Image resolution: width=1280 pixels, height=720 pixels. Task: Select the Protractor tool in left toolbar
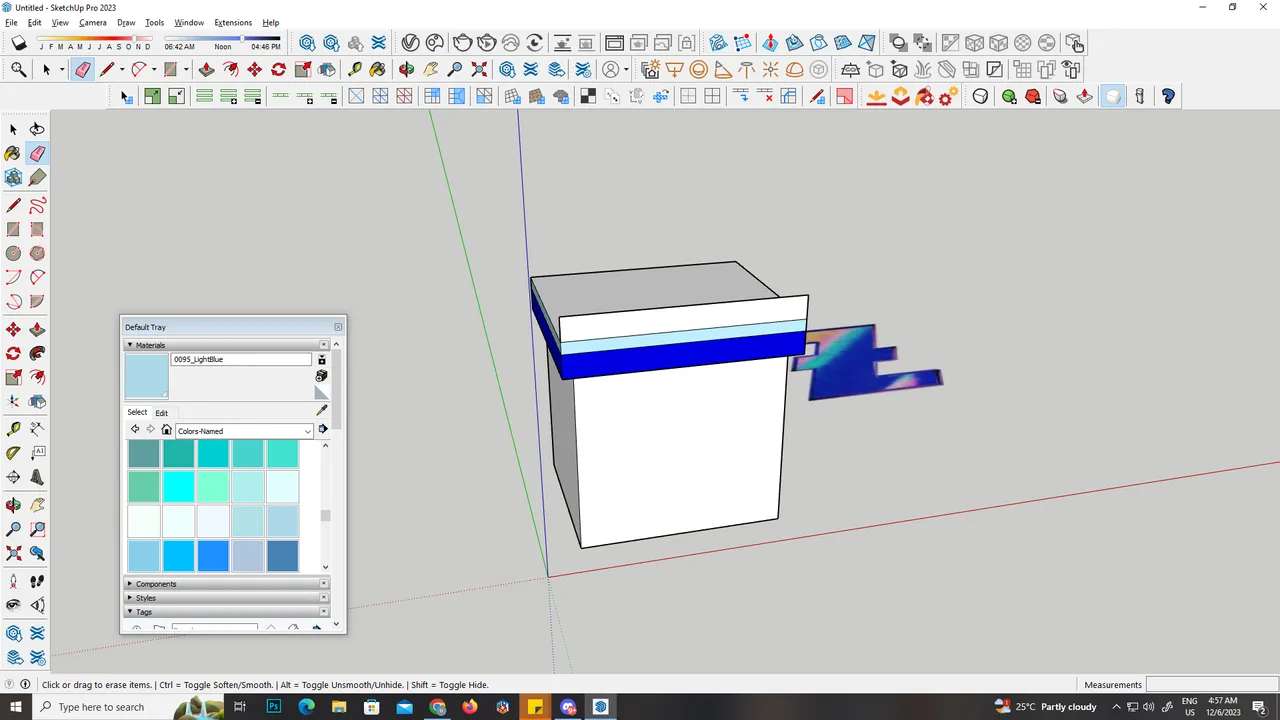click(13, 453)
